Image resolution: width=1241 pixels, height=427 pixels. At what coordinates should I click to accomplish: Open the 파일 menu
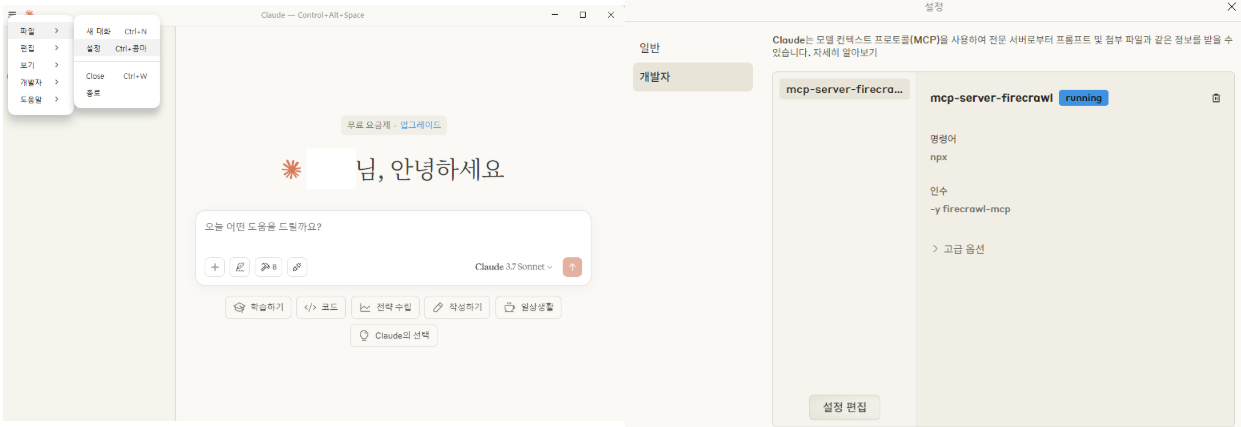(x=40, y=31)
